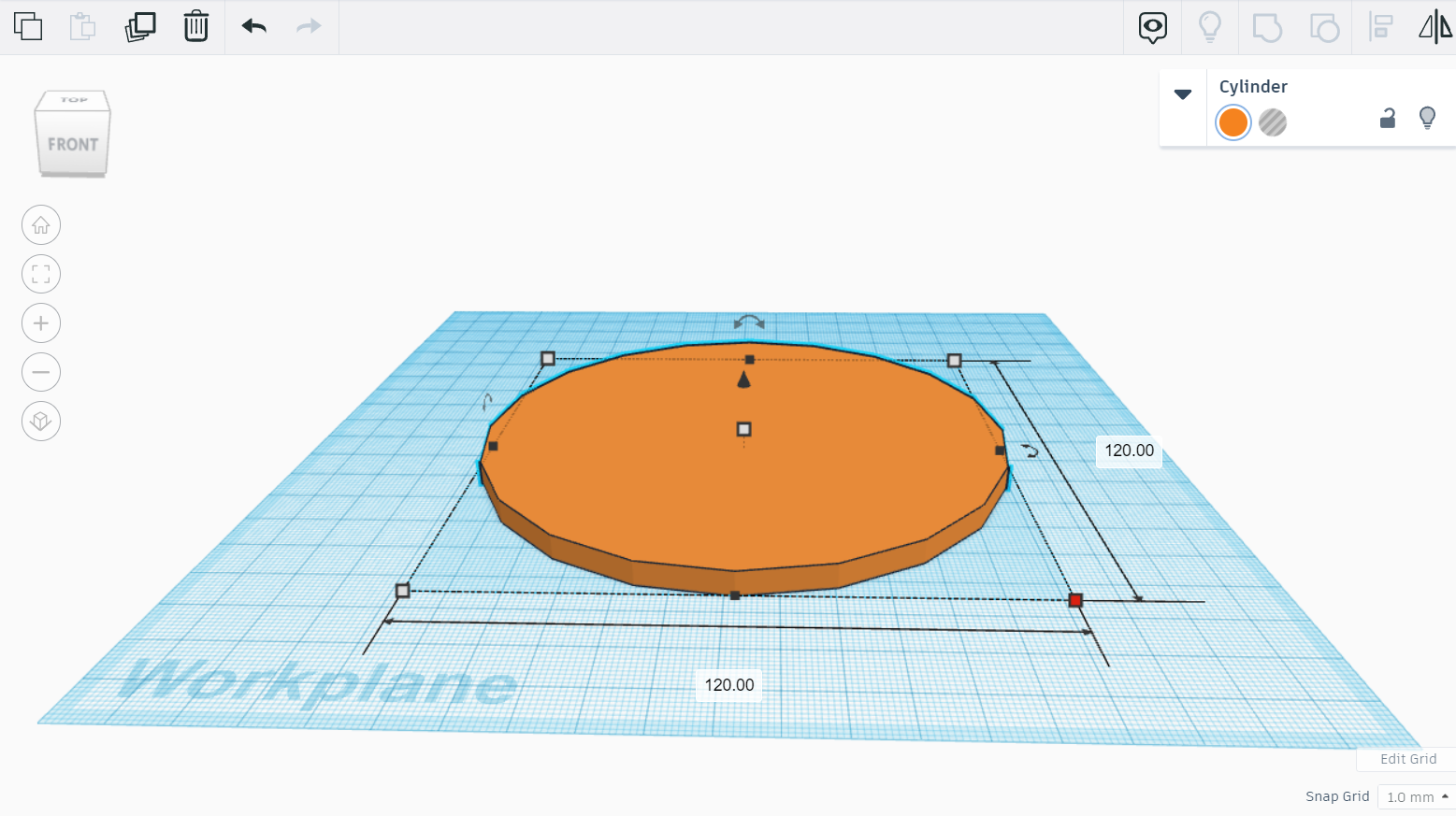The height and width of the screenshot is (816, 1456).
Task: Open the Notes comment tool
Action: click(x=1152, y=27)
